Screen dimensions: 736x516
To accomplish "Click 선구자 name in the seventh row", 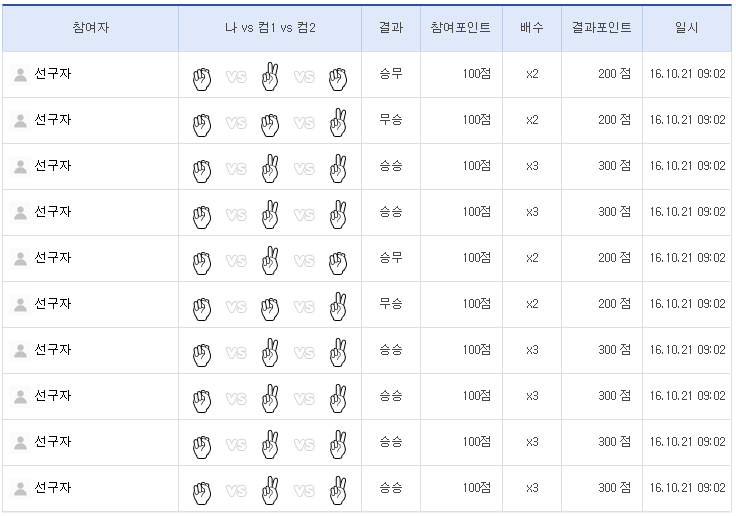I will (53, 350).
